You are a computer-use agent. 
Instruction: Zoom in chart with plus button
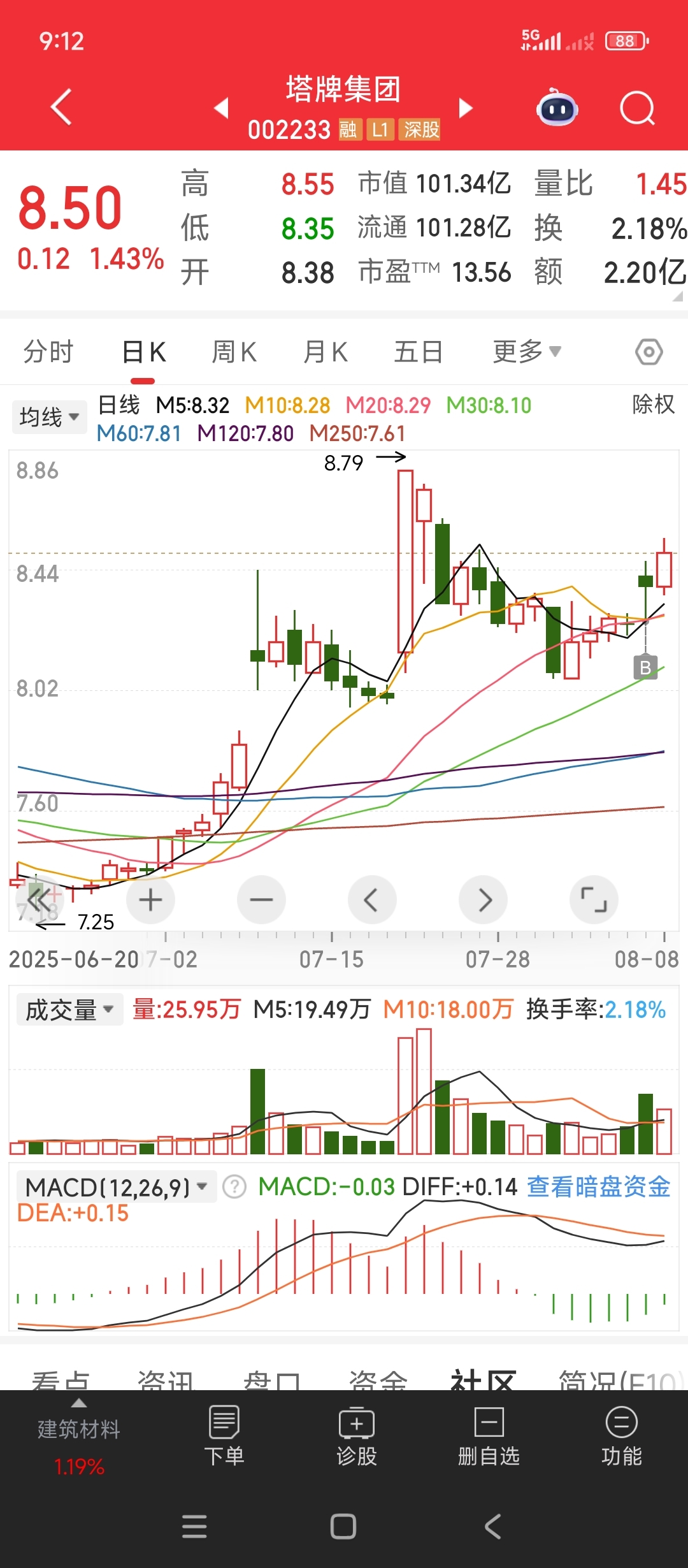click(150, 900)
